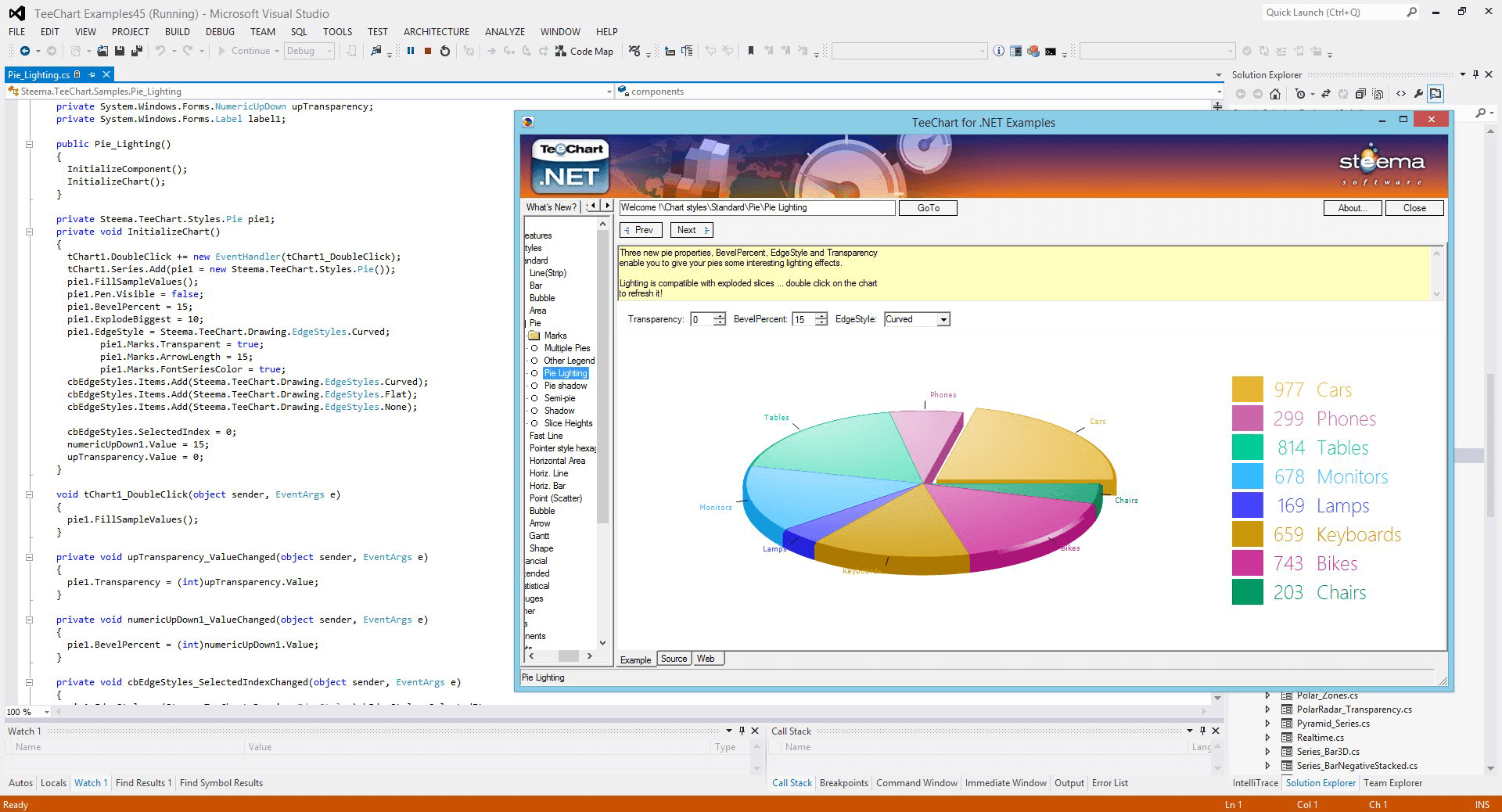This screenshot has width=1502, height=812.
Task: Sync Solution Explorer with active document
Action: pyautogui.click(x=1325, y=93)
